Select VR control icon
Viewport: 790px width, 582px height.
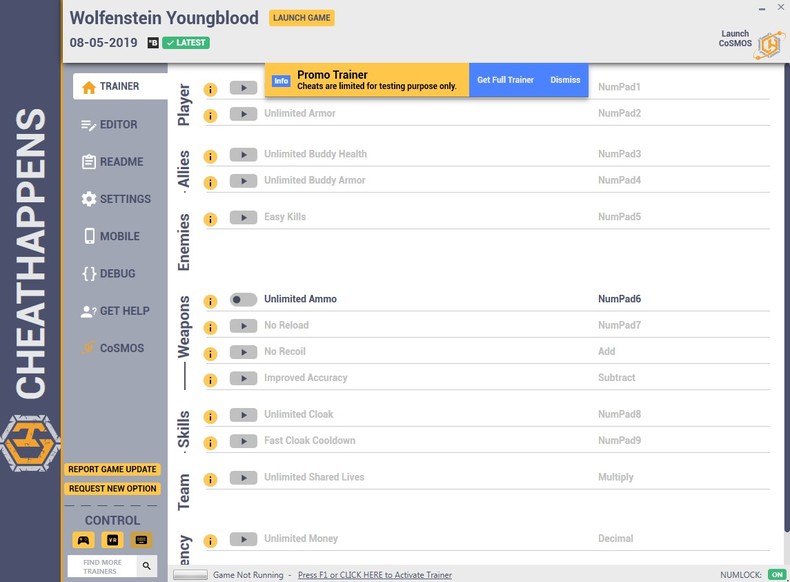click(112, 540)
